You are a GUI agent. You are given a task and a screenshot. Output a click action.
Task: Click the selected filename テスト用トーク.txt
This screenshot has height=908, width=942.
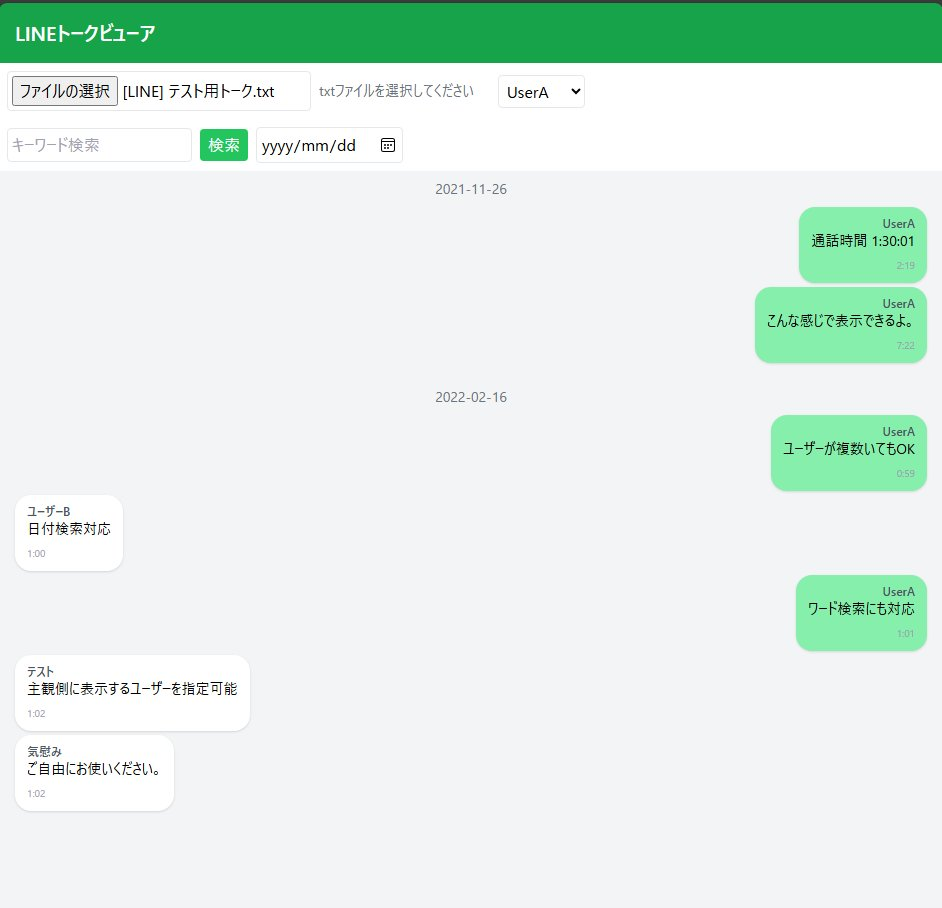coord(199,91)
